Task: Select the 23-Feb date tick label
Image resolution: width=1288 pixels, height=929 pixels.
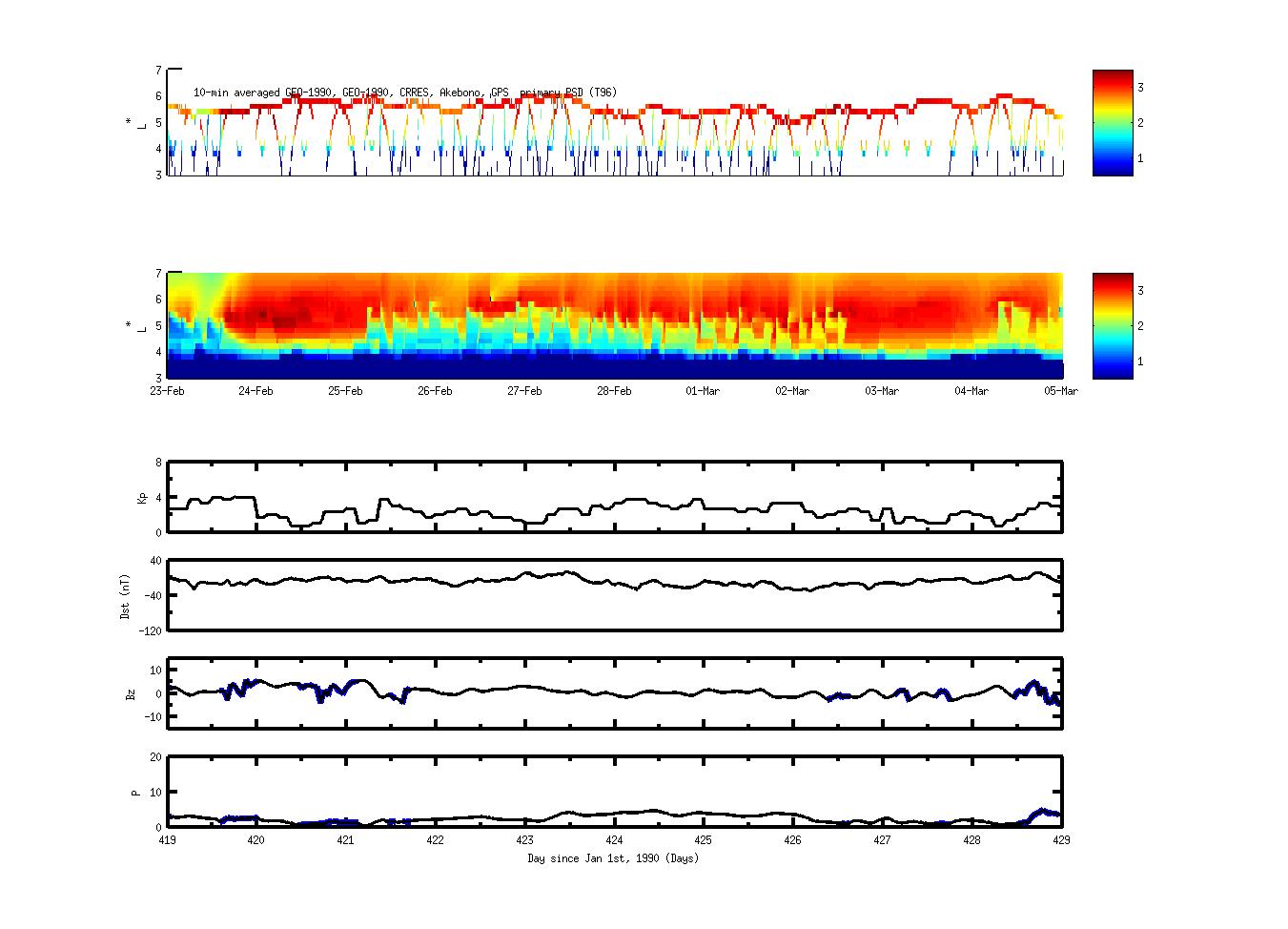Action: tap(167, 391)
